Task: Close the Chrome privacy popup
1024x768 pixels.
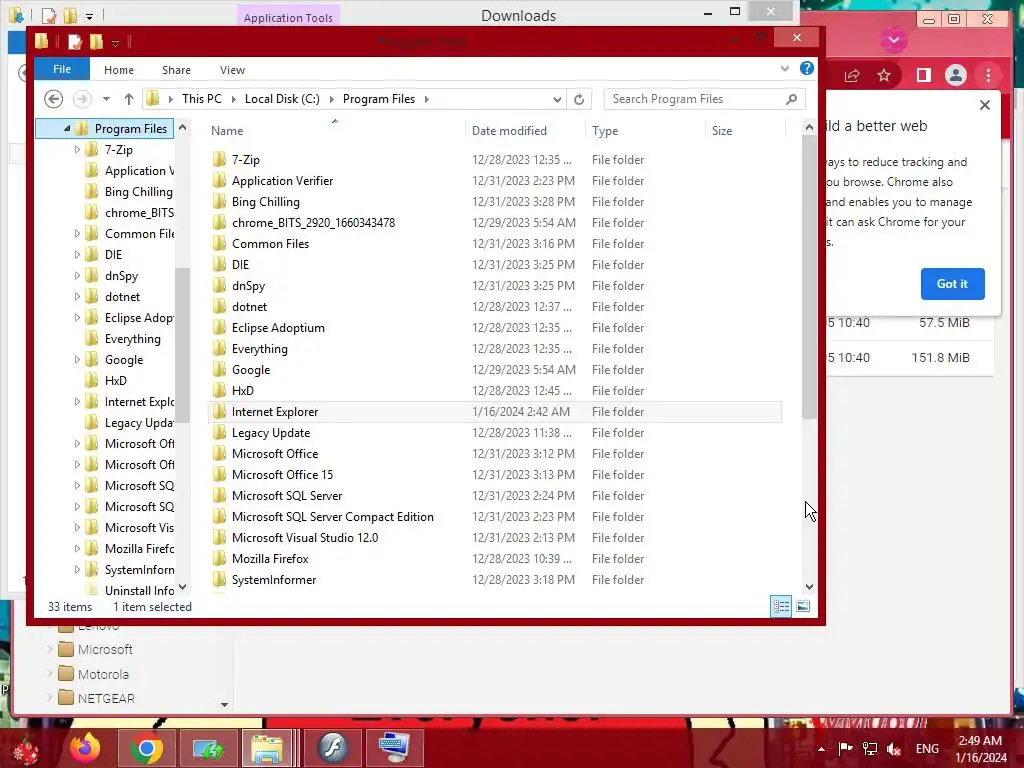Action: coord(985,105)
